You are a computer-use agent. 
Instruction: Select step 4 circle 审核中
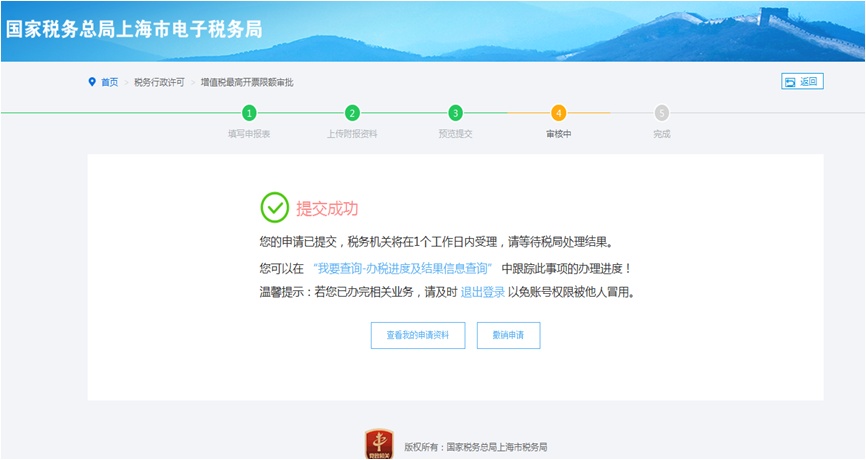click(558, 113)
